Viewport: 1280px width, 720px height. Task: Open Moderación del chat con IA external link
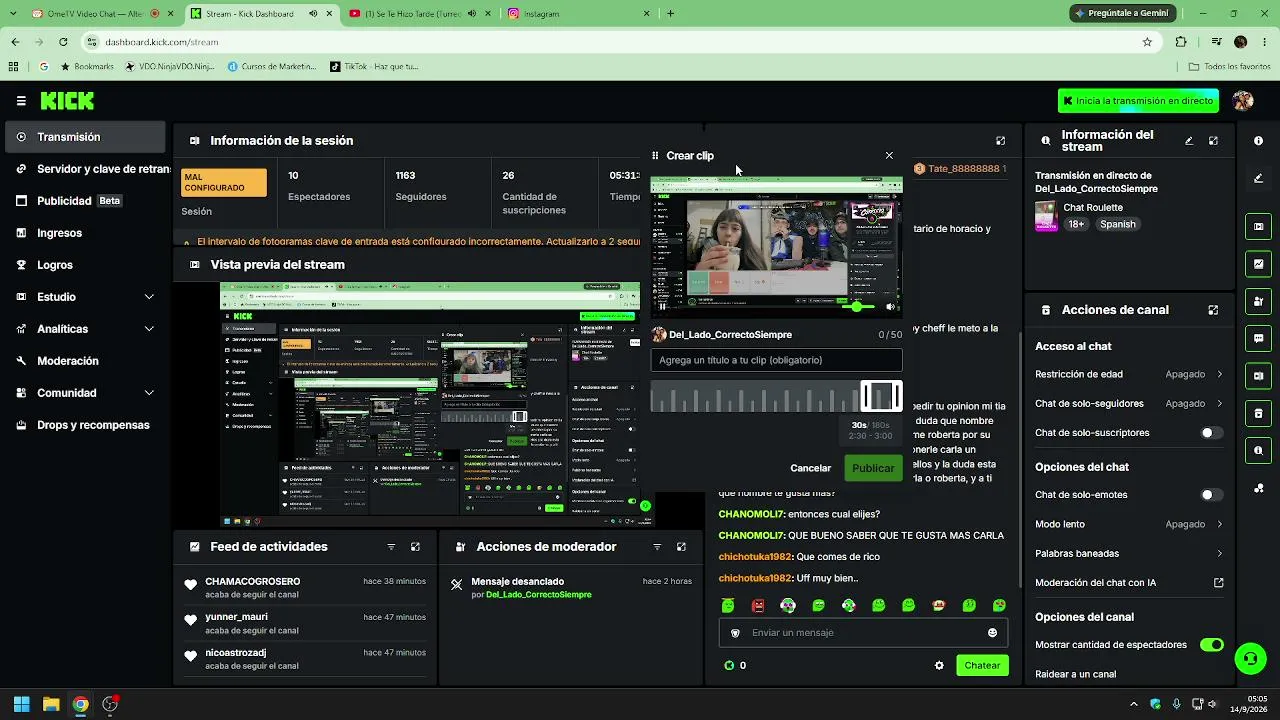tap(1219, 583)
